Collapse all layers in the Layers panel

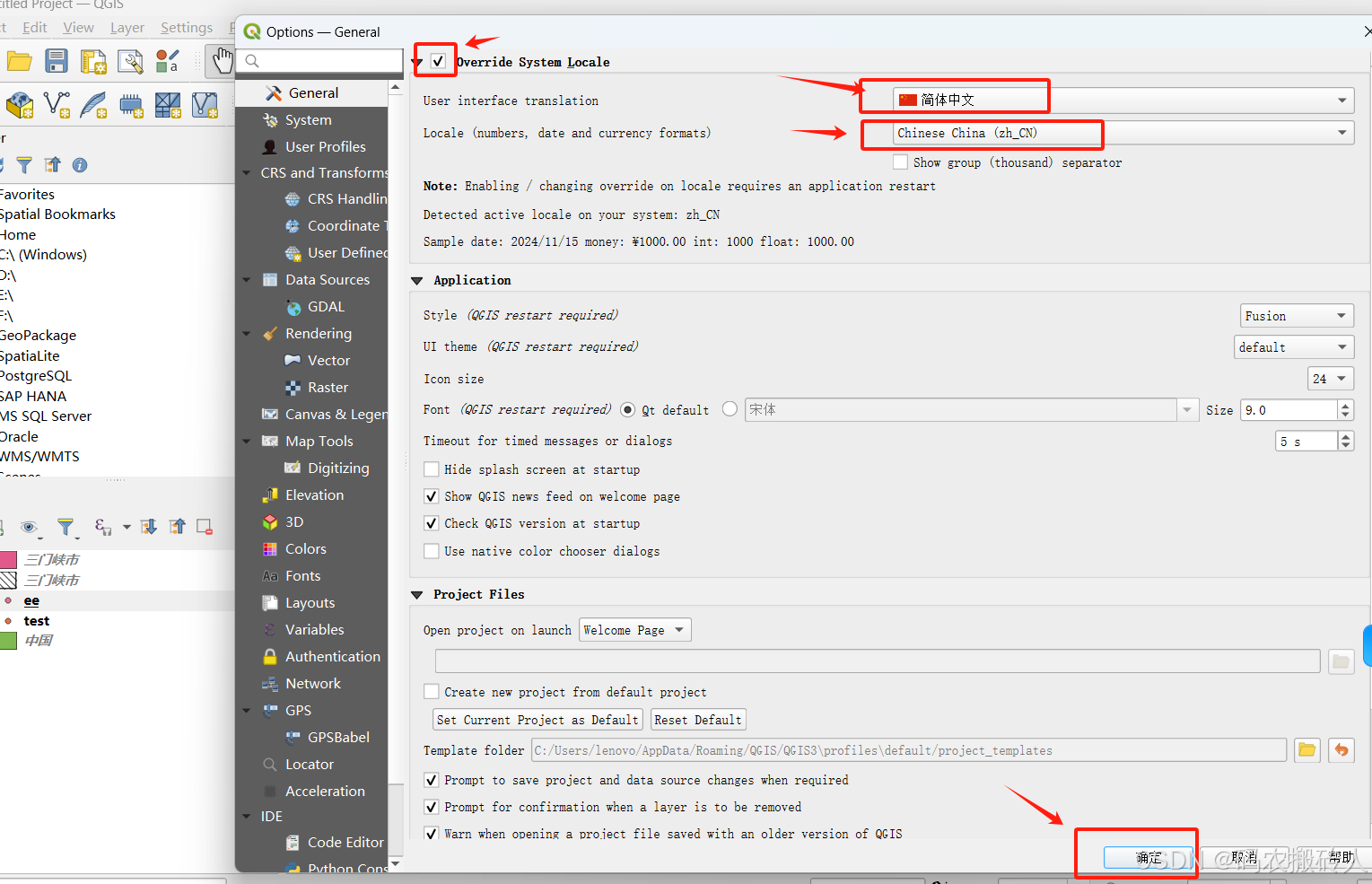point(178,527)
